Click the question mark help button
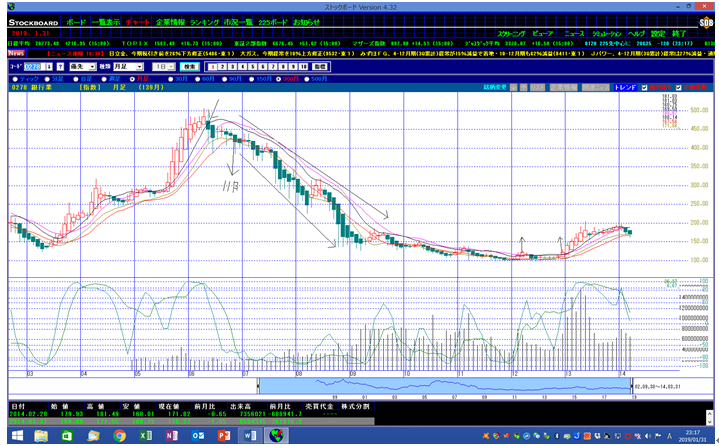 [x=60, y=66]
